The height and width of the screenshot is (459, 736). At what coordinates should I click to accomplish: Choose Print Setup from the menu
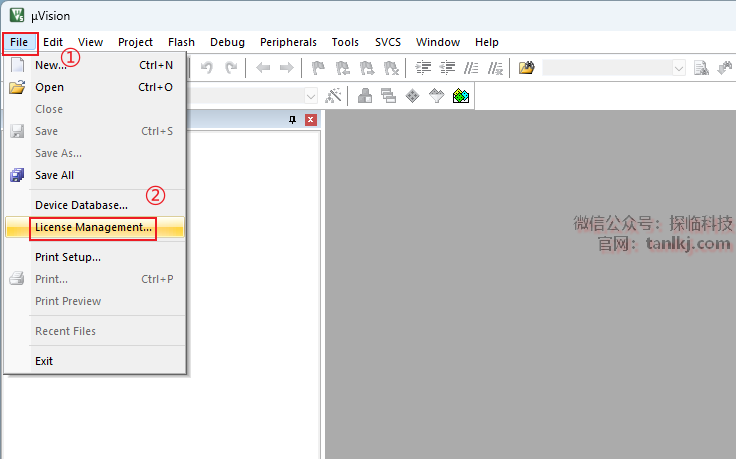67,257
